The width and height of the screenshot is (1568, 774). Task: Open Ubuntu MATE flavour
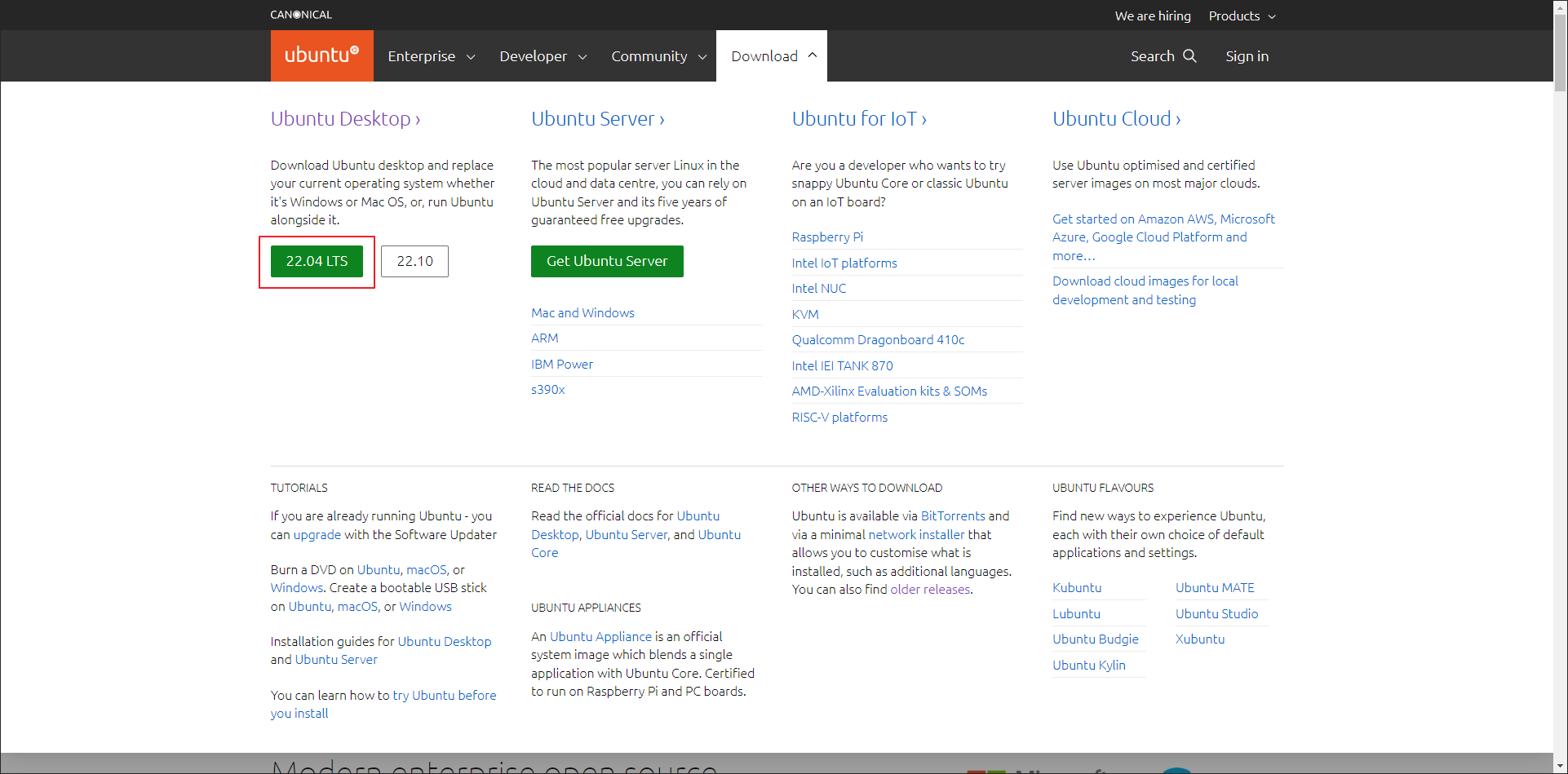point(1215,587)
